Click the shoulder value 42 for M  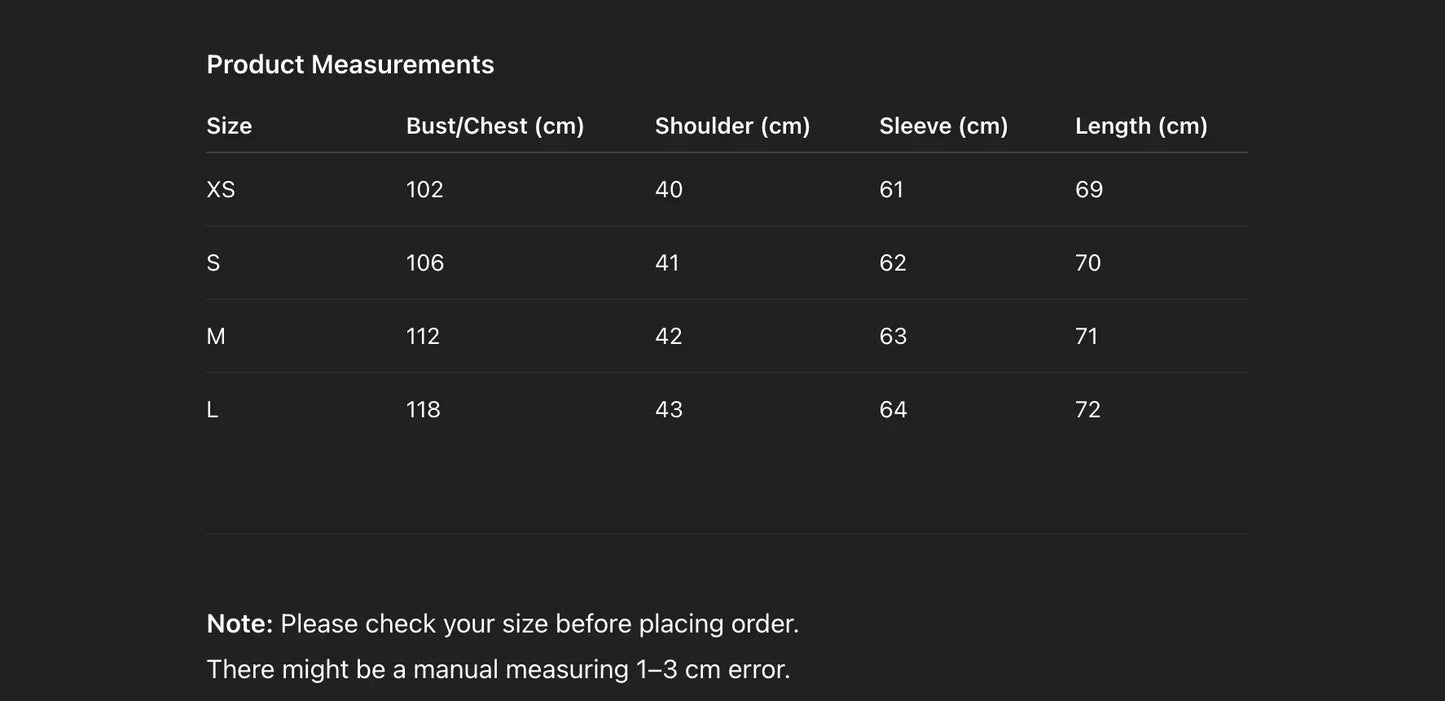668,337
